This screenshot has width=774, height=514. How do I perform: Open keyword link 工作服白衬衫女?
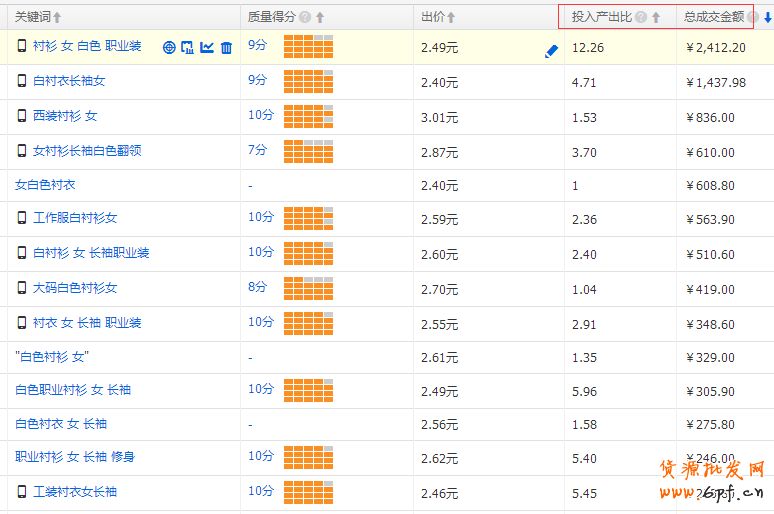[75, 218]
